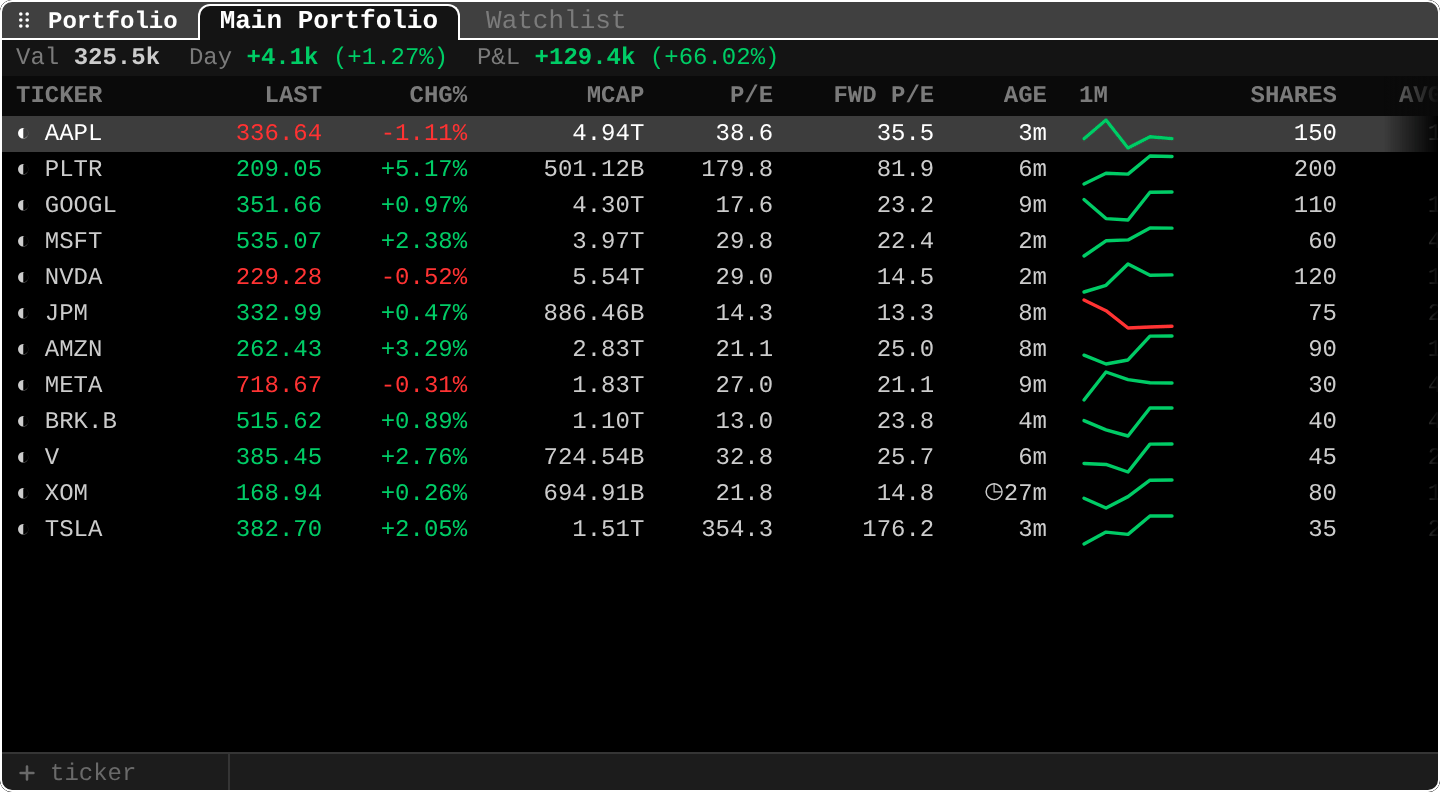Sort by the FWD P/E column header

884,95
